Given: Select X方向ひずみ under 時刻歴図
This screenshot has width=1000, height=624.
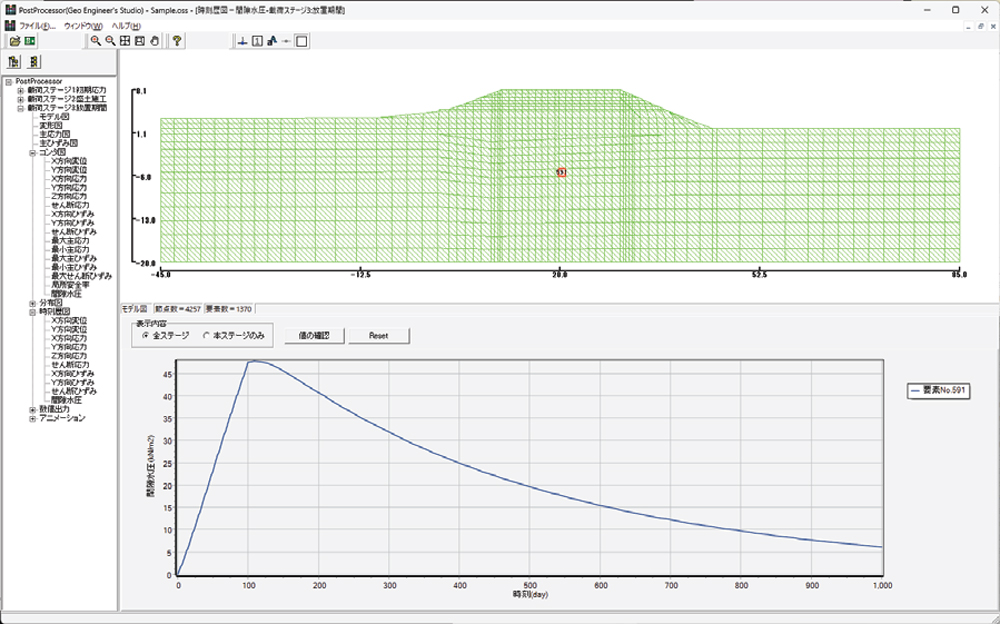Looking at the screenshot, I should point(73,374).
